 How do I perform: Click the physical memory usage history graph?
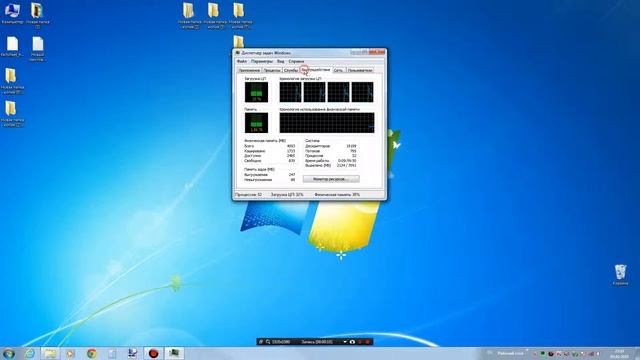point(327,123)
